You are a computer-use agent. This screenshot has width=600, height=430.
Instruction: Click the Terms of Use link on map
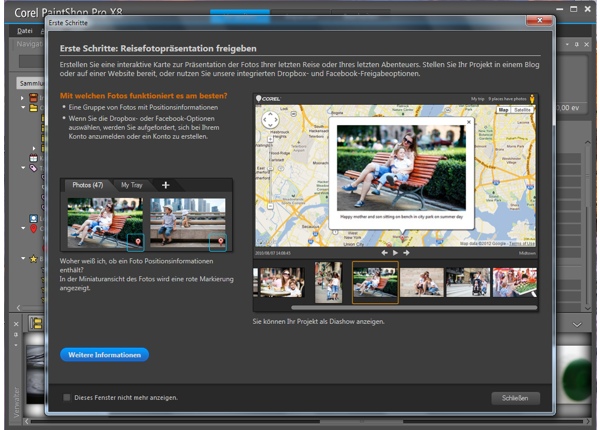coord(523,243)
